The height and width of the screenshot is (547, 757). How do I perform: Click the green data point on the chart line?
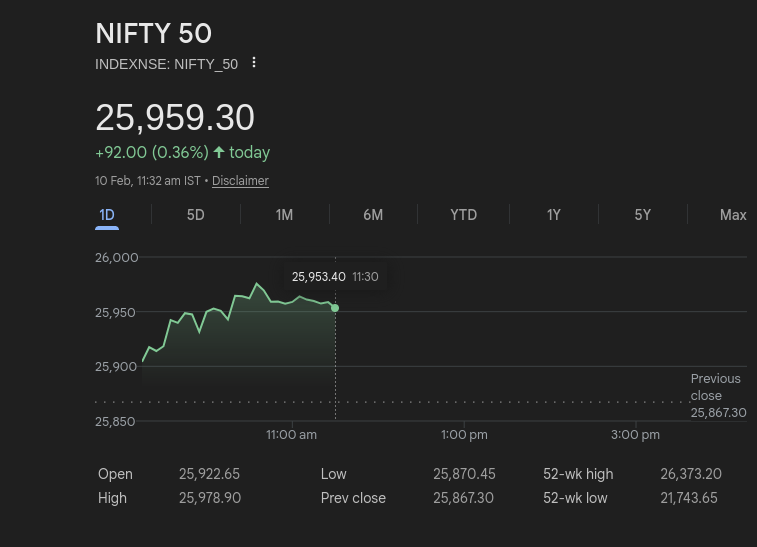(335, 308)
